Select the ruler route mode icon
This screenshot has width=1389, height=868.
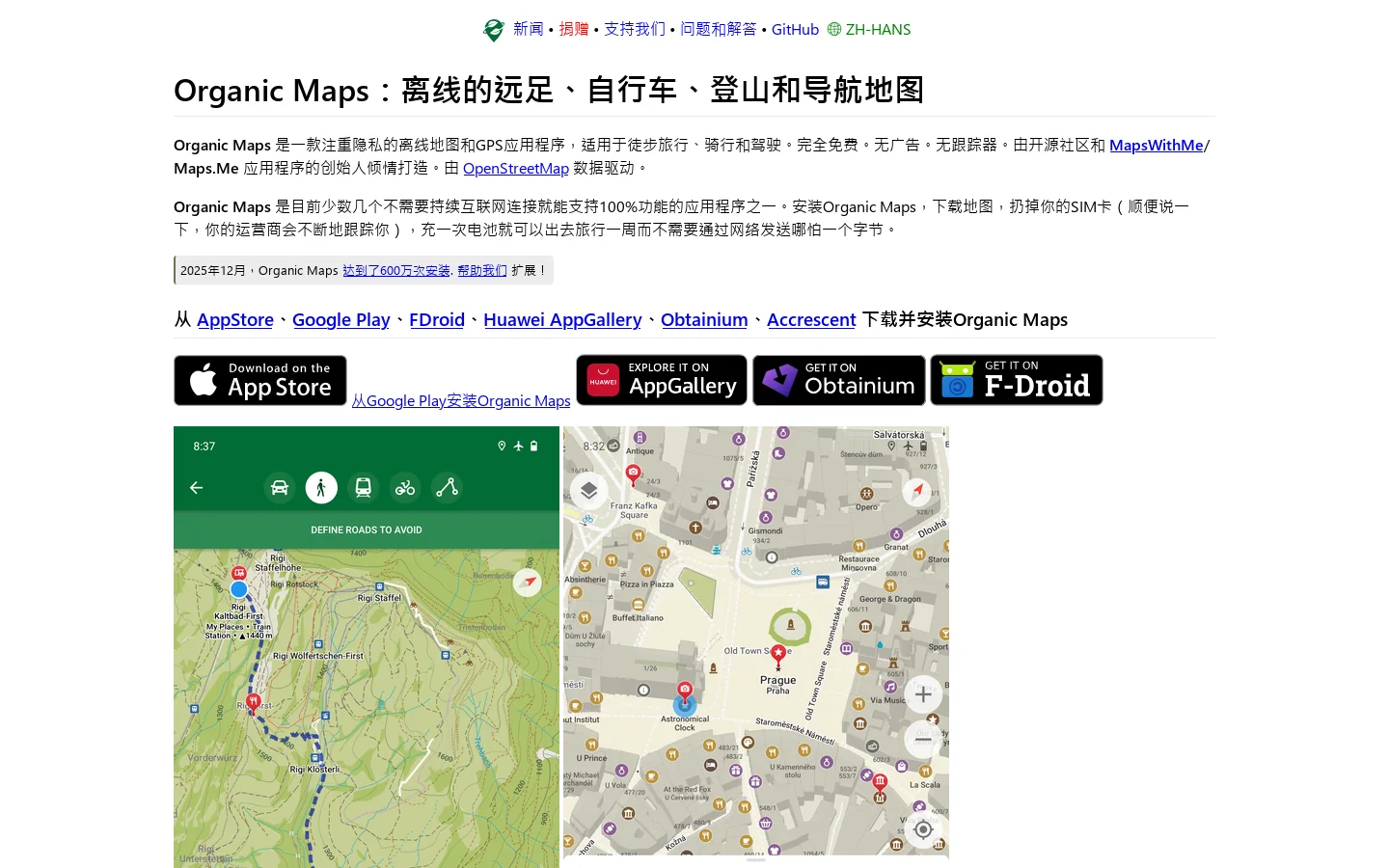pos(447,488)
